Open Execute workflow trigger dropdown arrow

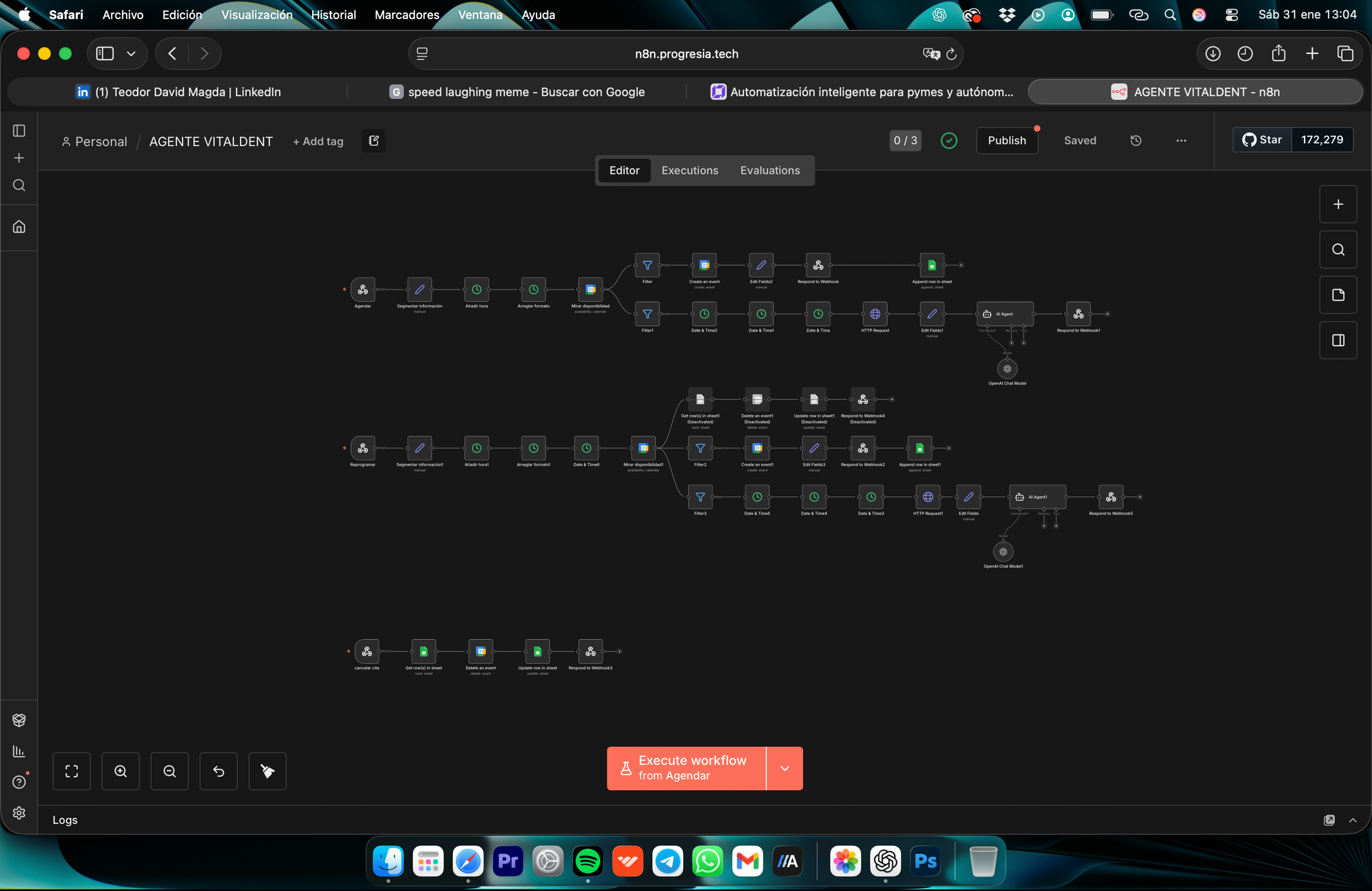784,768
